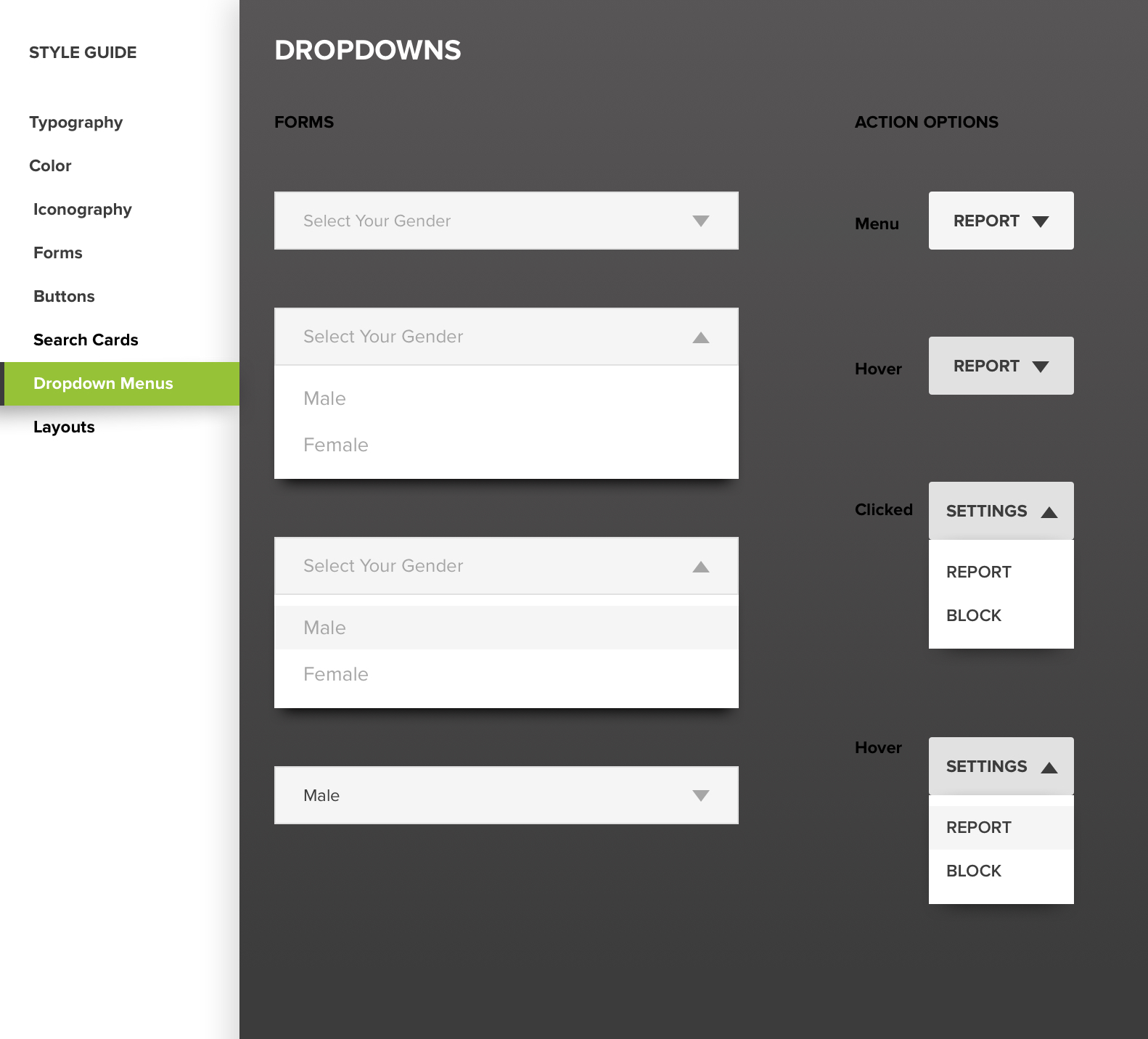
Task: Click the ACTION OPTIONS section heading
Action: pos(927,122)
